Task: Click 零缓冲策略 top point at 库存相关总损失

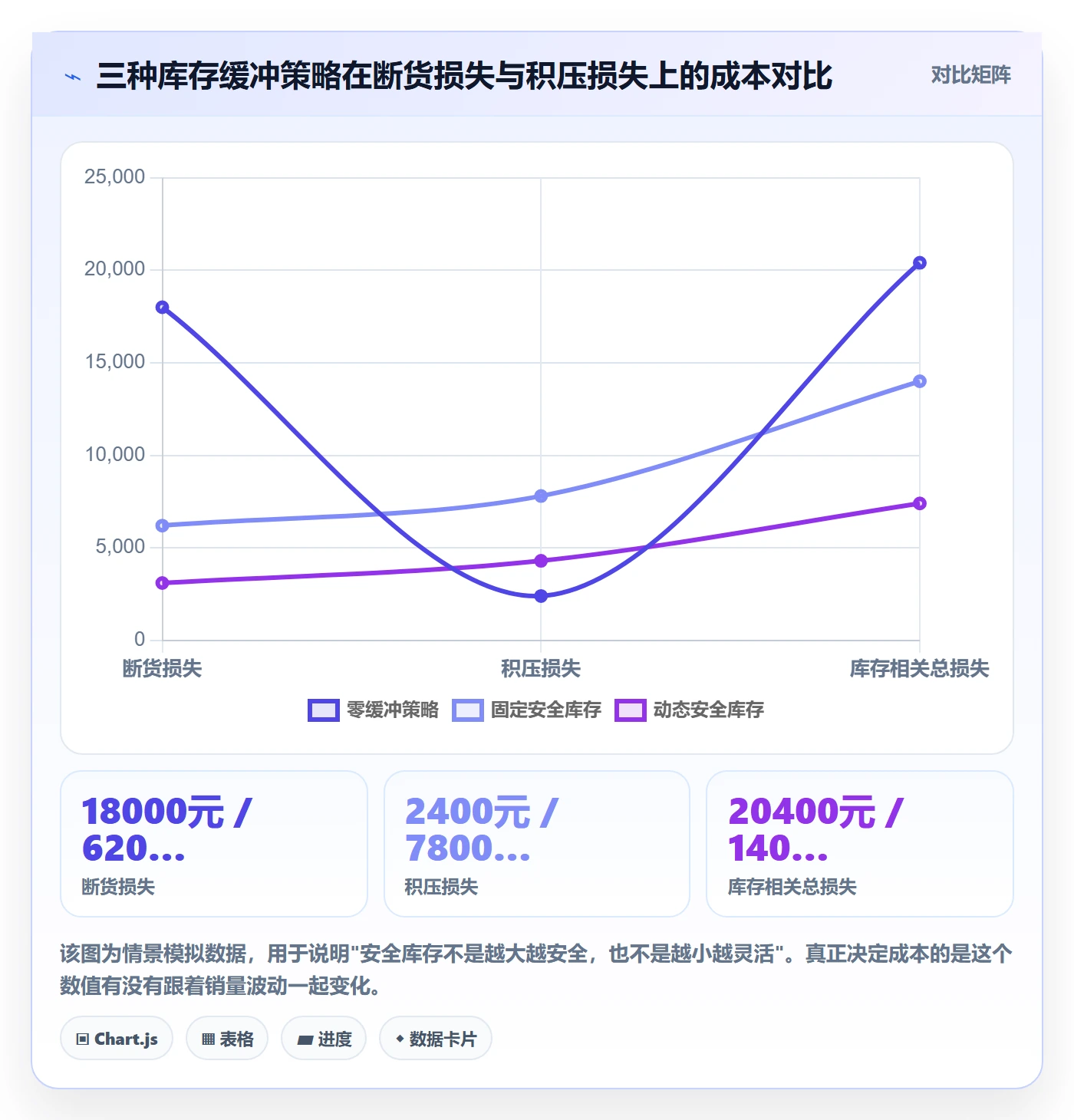Action: (920, 263)
